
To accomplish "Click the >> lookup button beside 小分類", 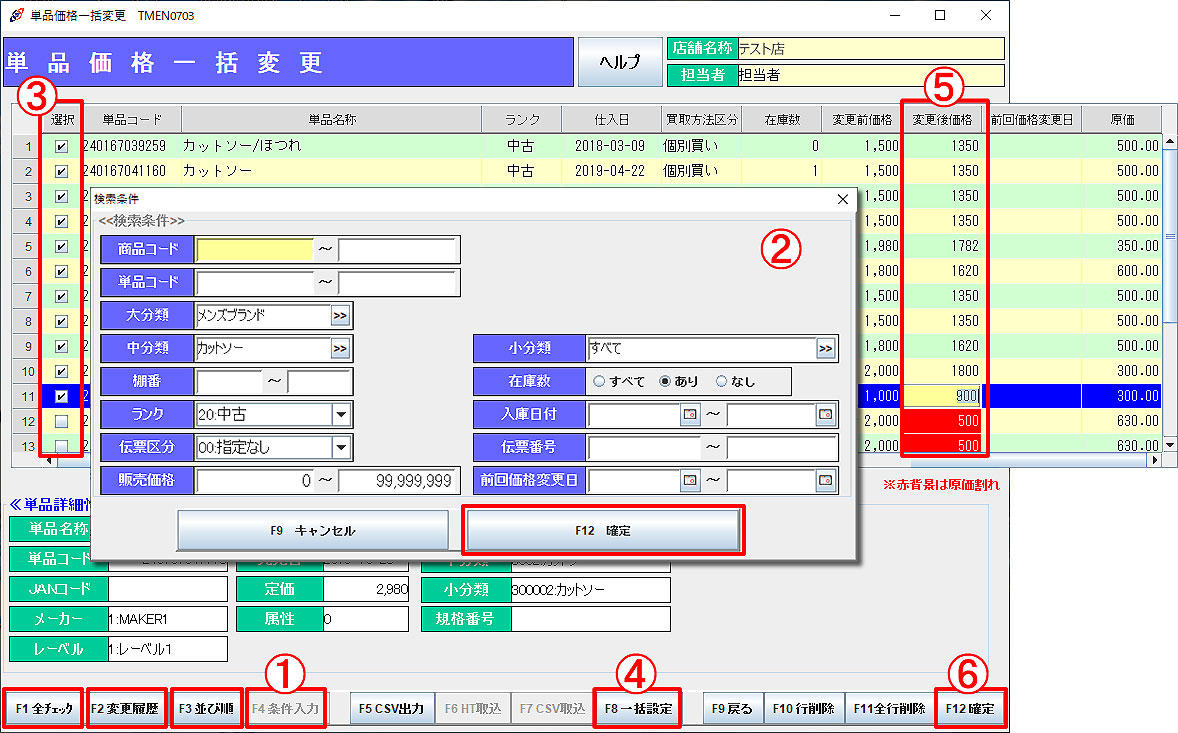I will 826,349.
